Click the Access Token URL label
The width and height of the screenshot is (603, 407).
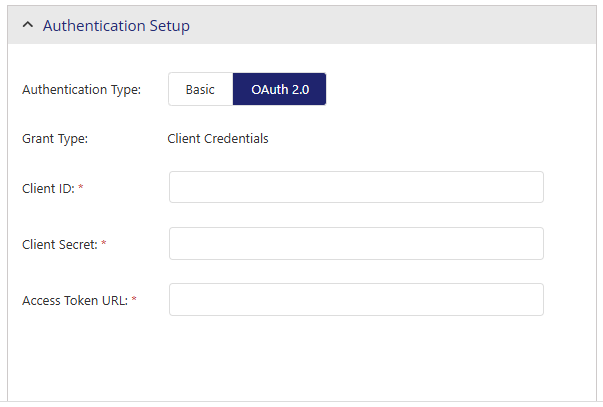[x=75, y=300]
